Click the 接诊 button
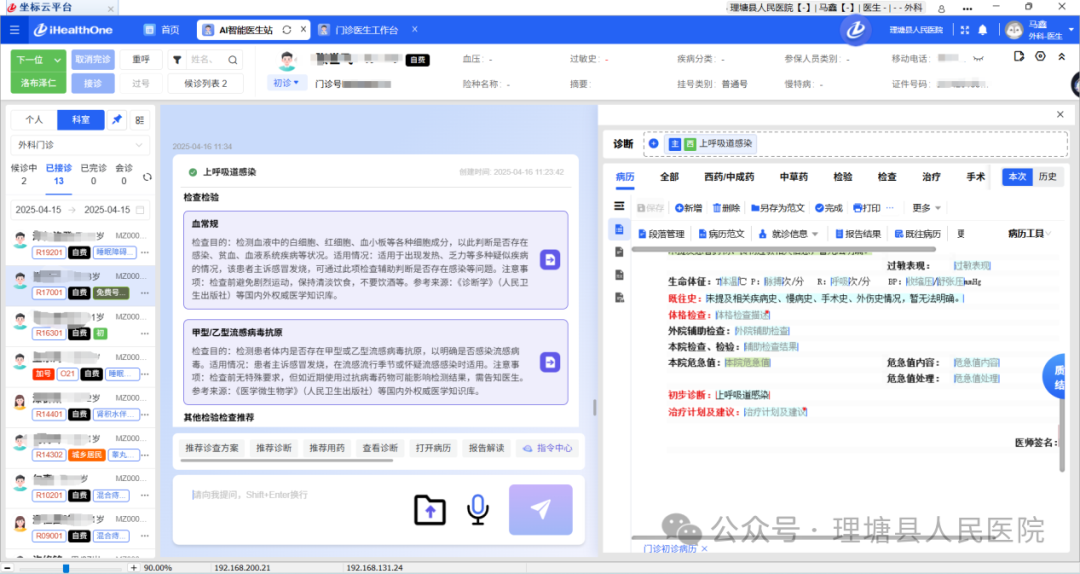 click(93, 83)
